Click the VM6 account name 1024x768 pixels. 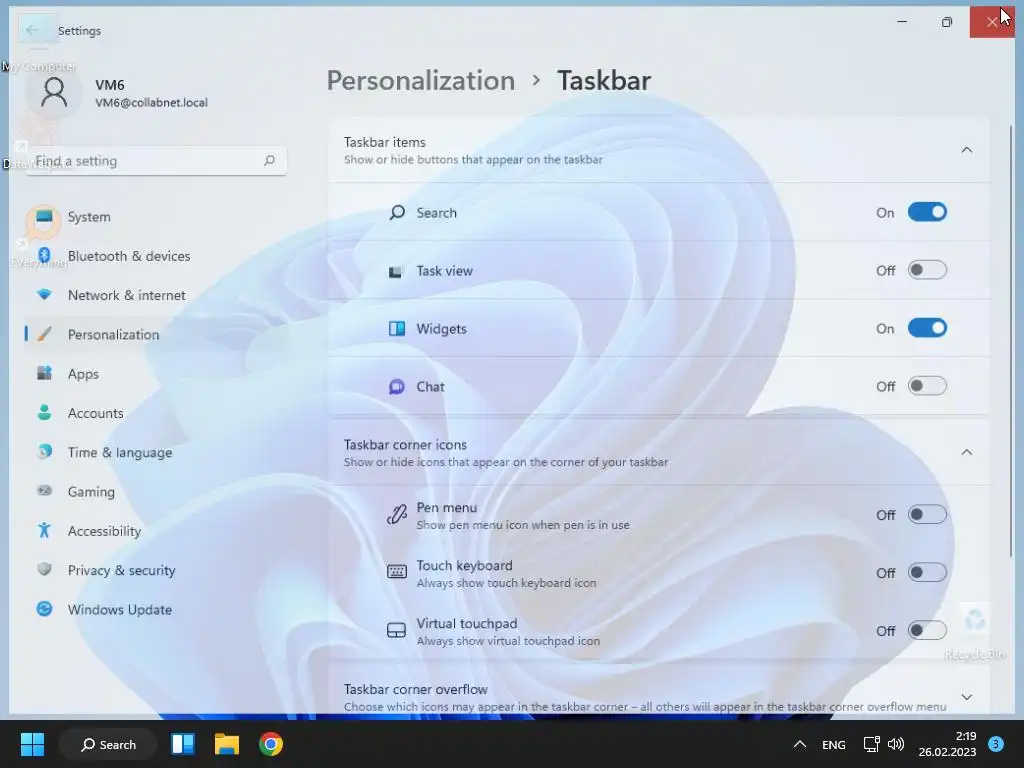pos(110,85)
